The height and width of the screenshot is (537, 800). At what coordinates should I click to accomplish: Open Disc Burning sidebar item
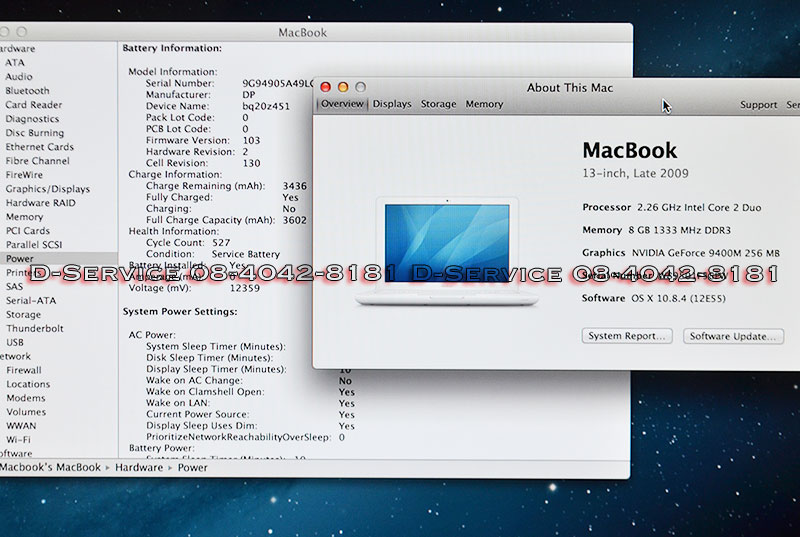pyautogui.click(x=35, y=133)
